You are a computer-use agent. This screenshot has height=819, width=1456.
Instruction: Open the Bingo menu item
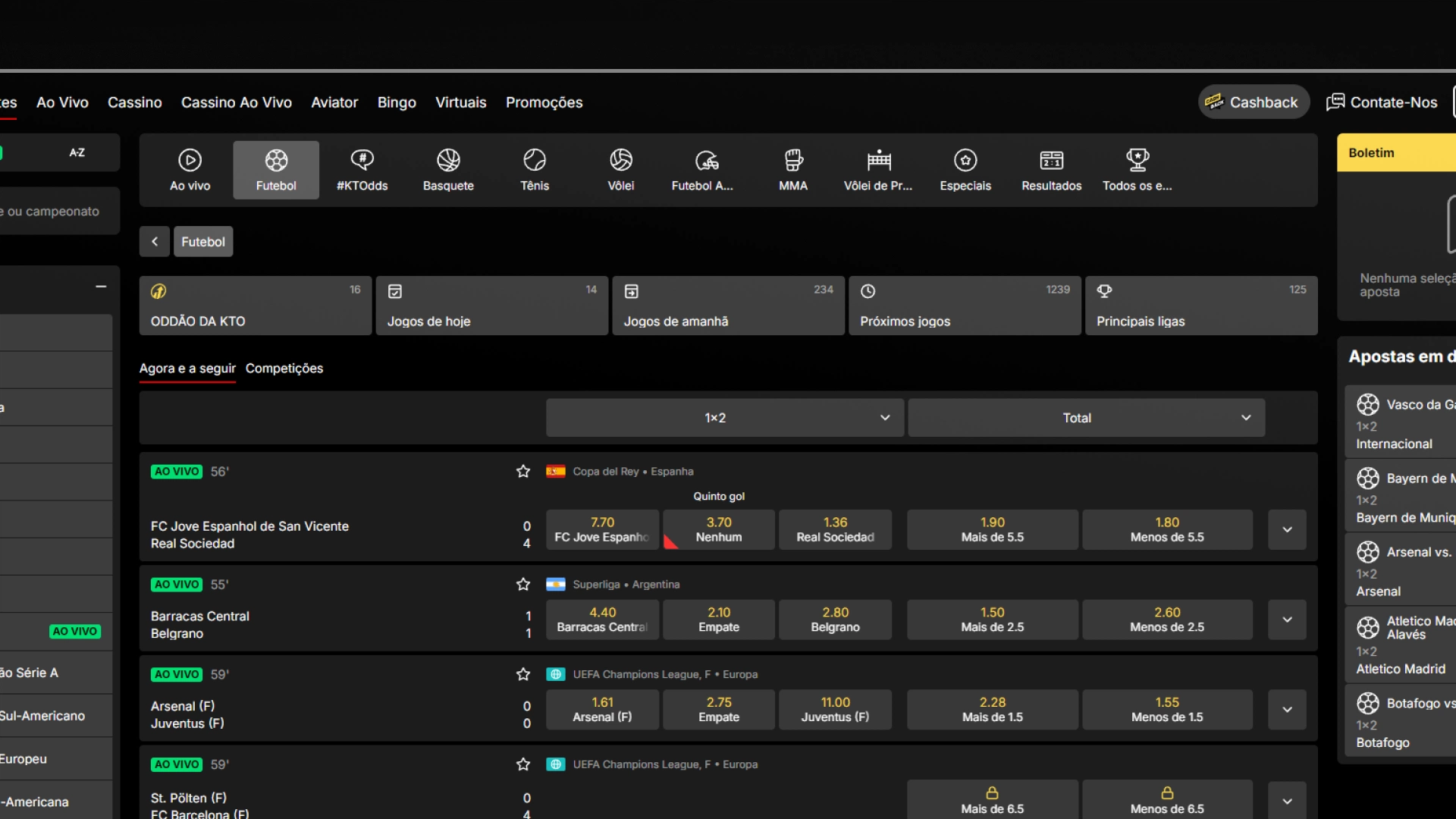pos(397,102)
